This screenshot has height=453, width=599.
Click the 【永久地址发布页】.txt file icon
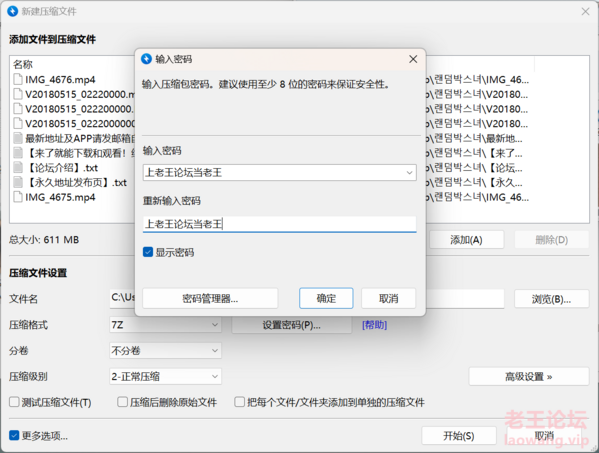click(x=18, y=182)
